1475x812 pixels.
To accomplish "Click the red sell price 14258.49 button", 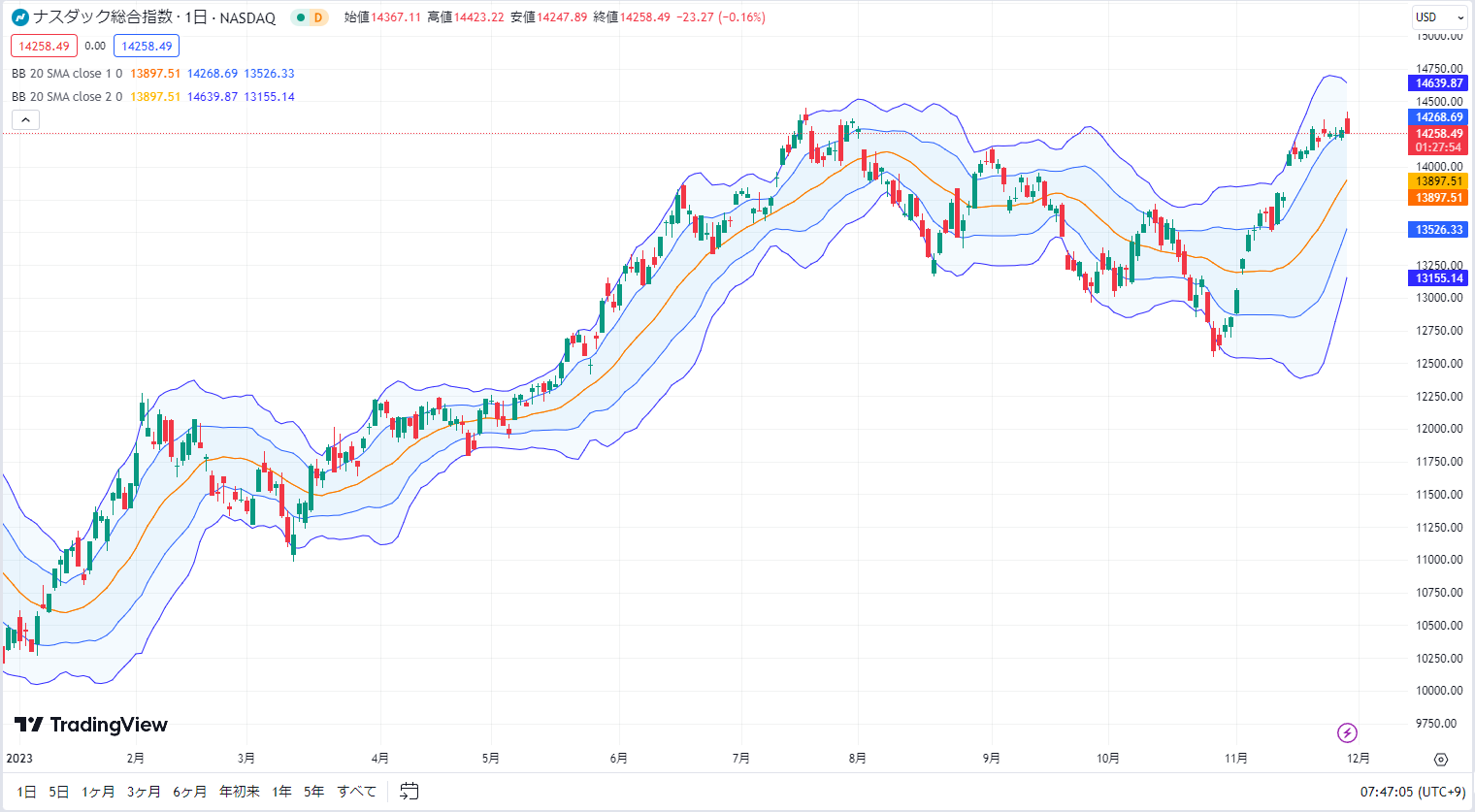I will click(x=44, y=46).
